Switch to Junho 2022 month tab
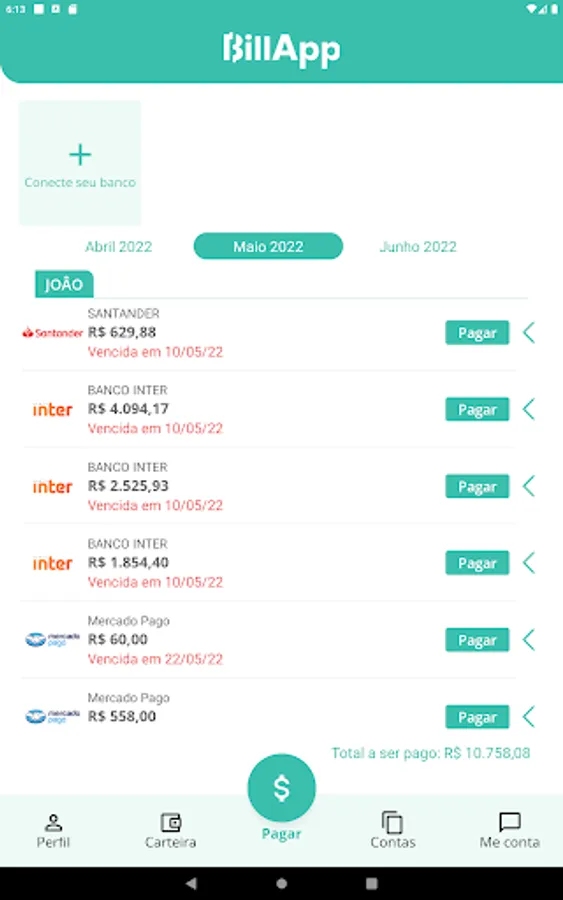Screen dimensions: 563x900 [x=418, y=247]
